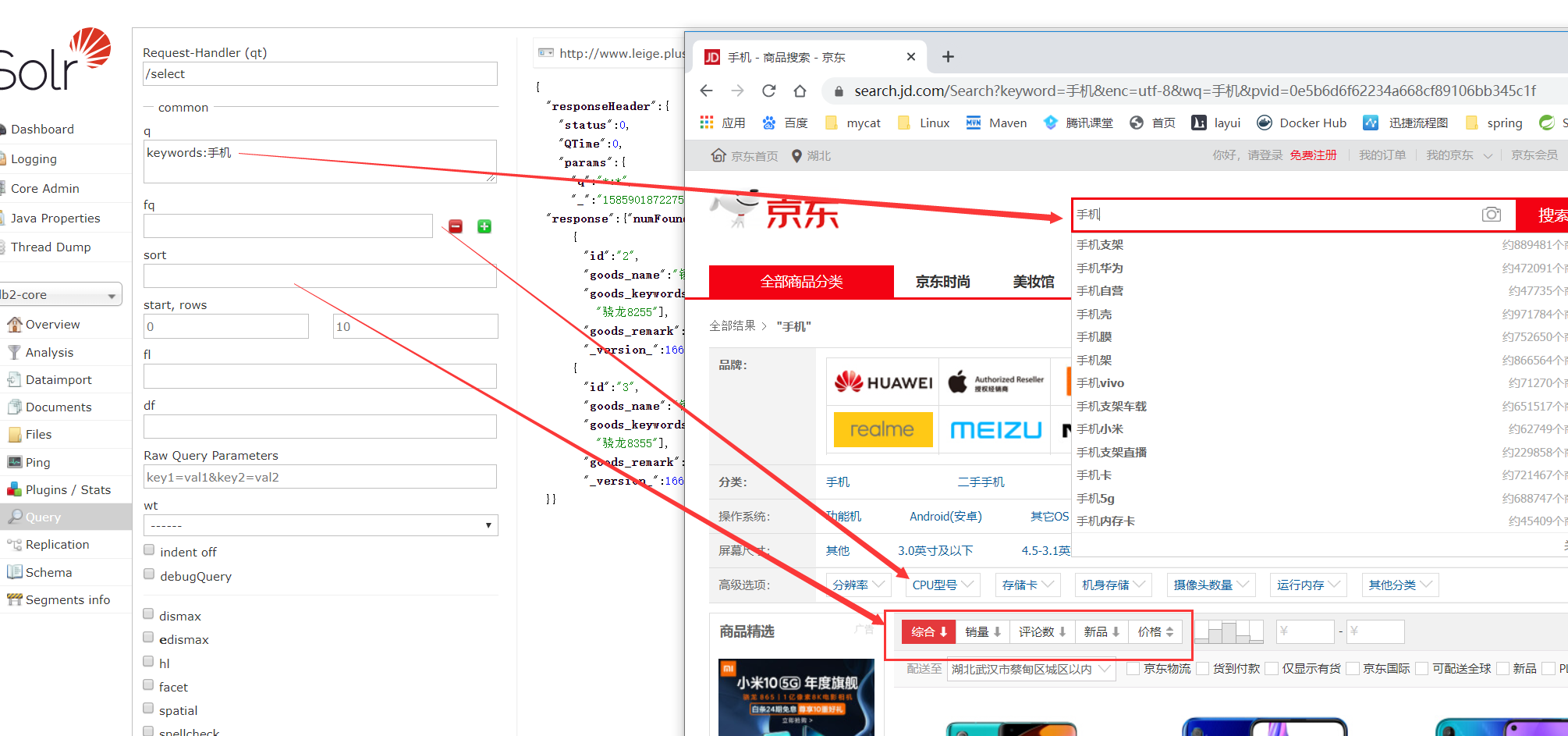Sort results by 综合
Screen dimensions: 1568x736
point(928,631)
